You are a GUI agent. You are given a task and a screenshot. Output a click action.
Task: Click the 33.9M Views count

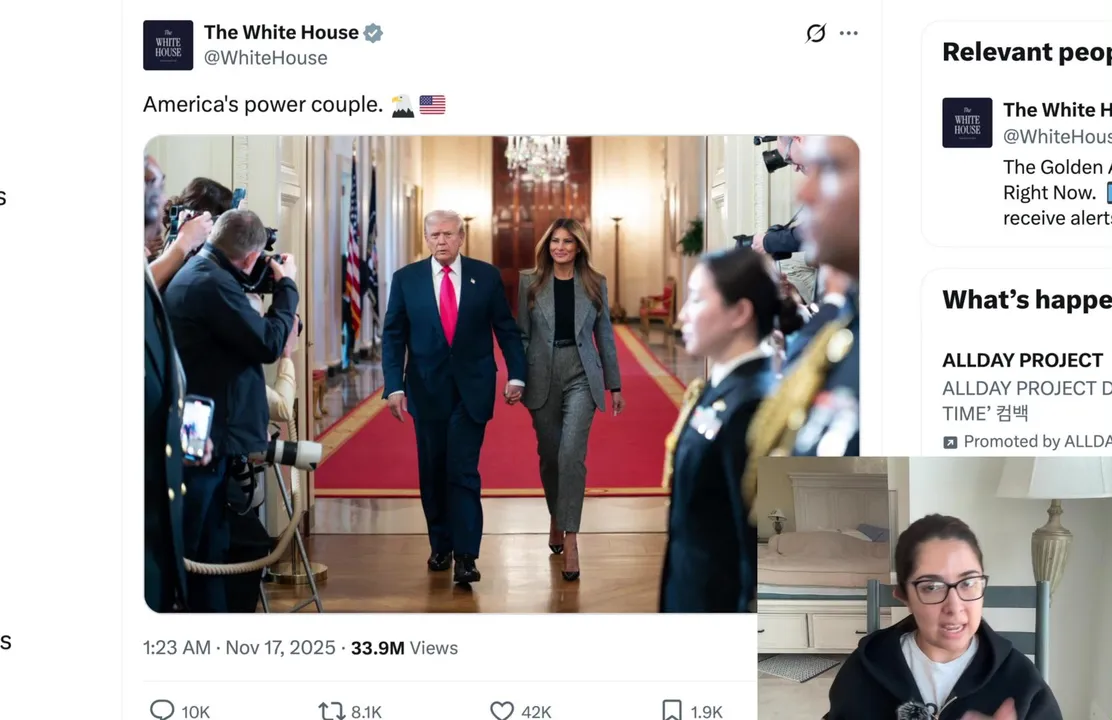pos(404,648)
